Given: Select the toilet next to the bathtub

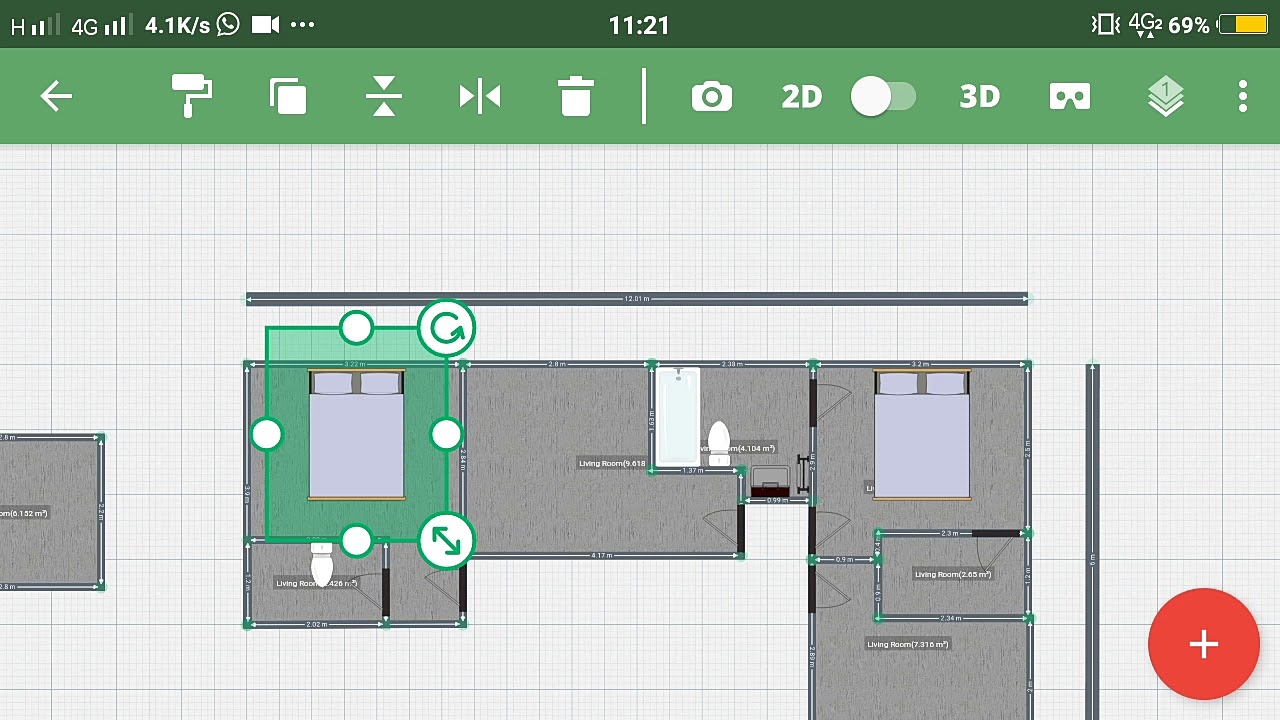Looking at the screenshot, I should [719, 444].
